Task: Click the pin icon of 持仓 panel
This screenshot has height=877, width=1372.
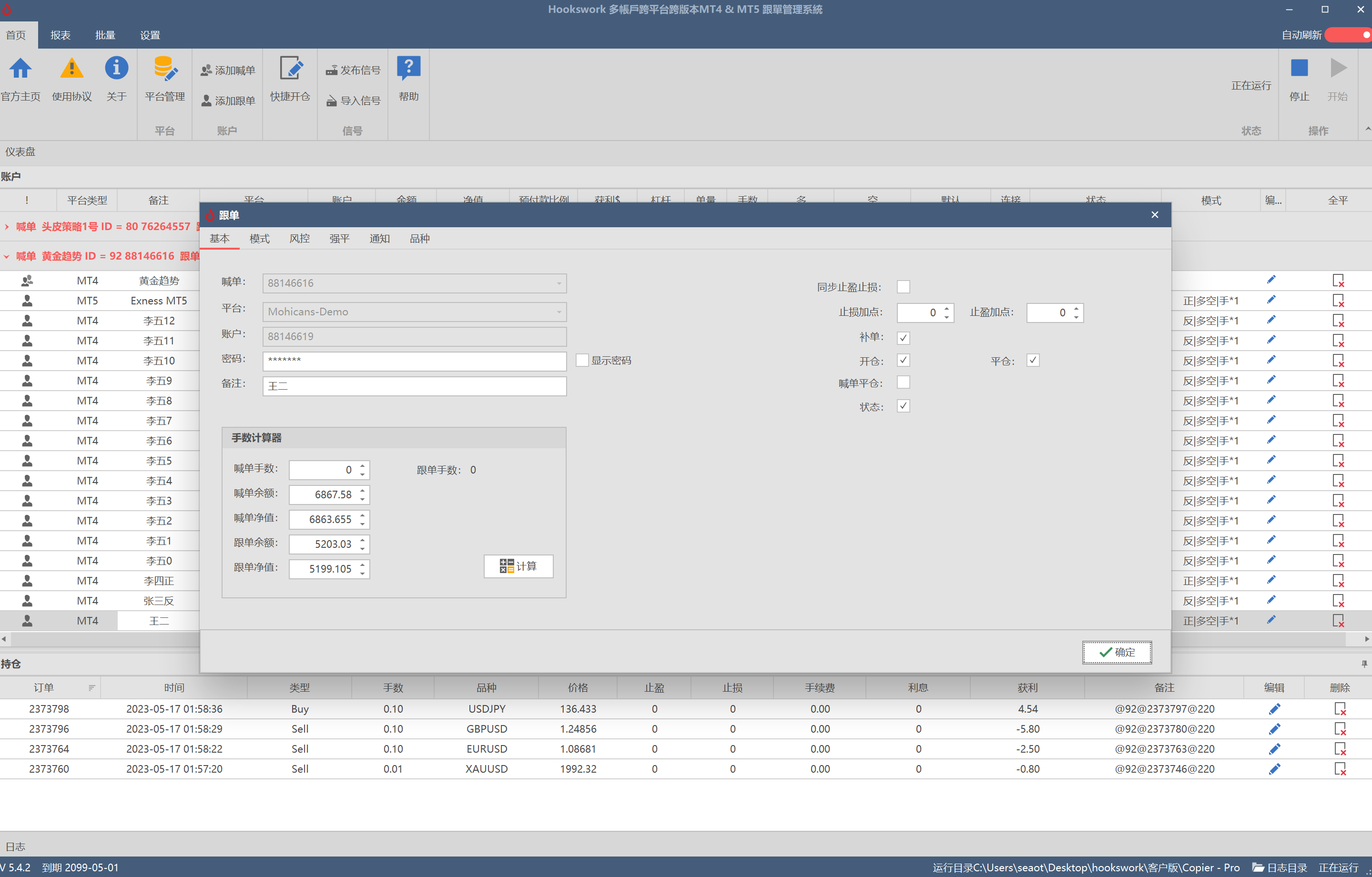Action: pyautogui.click(x=1364, y=664)
